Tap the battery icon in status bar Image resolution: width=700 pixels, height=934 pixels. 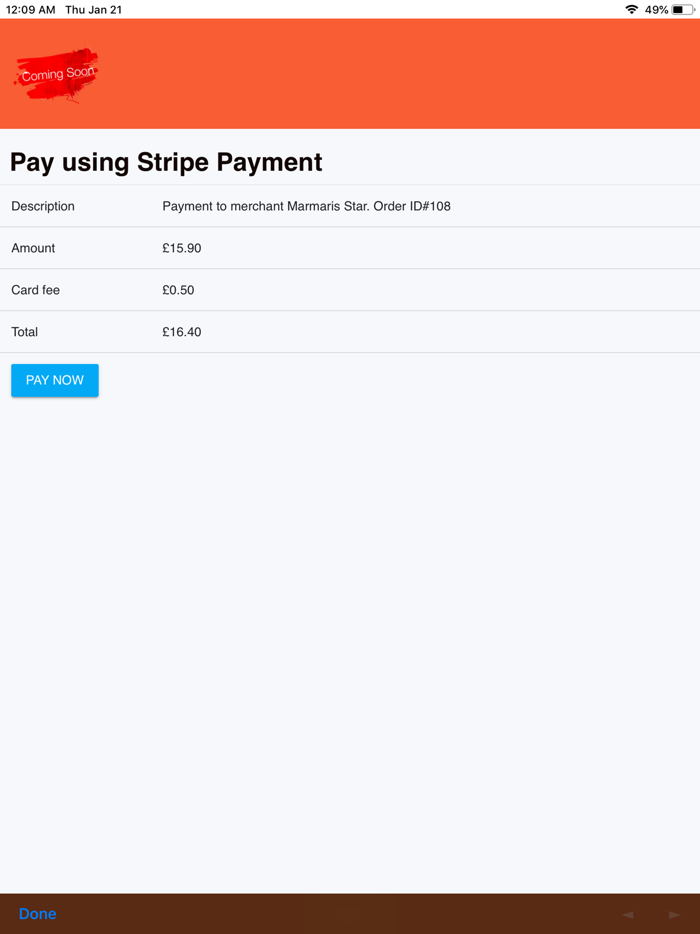click(x=683, y=10)
